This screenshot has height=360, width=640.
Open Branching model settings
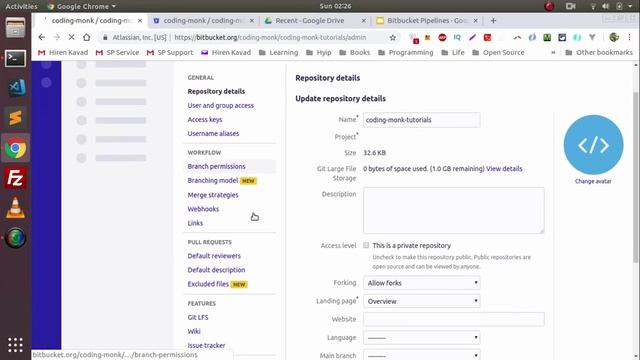click(213, 180)
